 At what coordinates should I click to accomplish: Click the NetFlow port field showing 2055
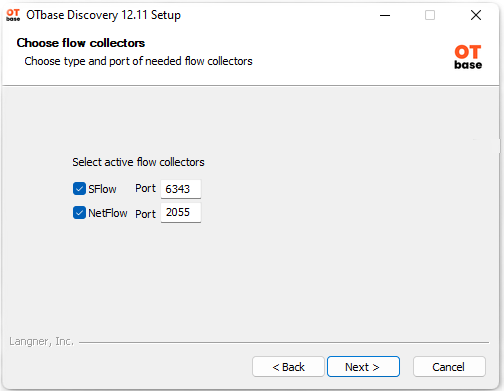(181, 212)
